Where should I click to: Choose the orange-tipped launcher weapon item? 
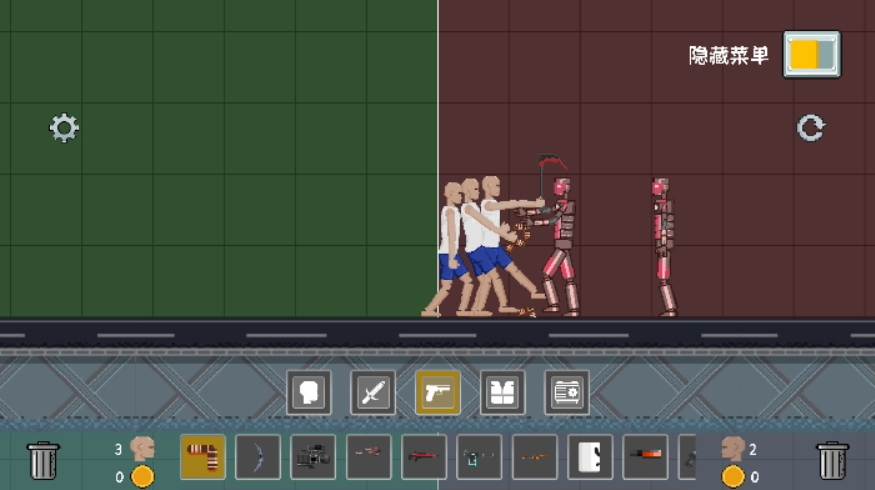tap(645, 457)
